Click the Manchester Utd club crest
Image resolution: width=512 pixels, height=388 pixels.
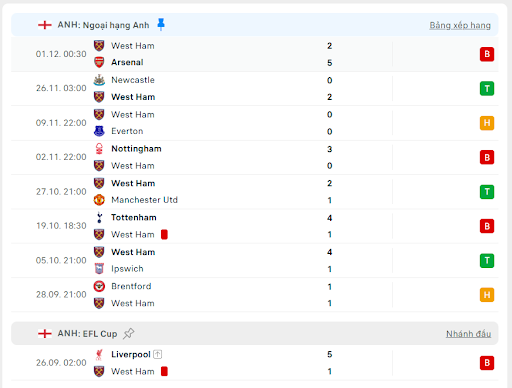[99, 200]
